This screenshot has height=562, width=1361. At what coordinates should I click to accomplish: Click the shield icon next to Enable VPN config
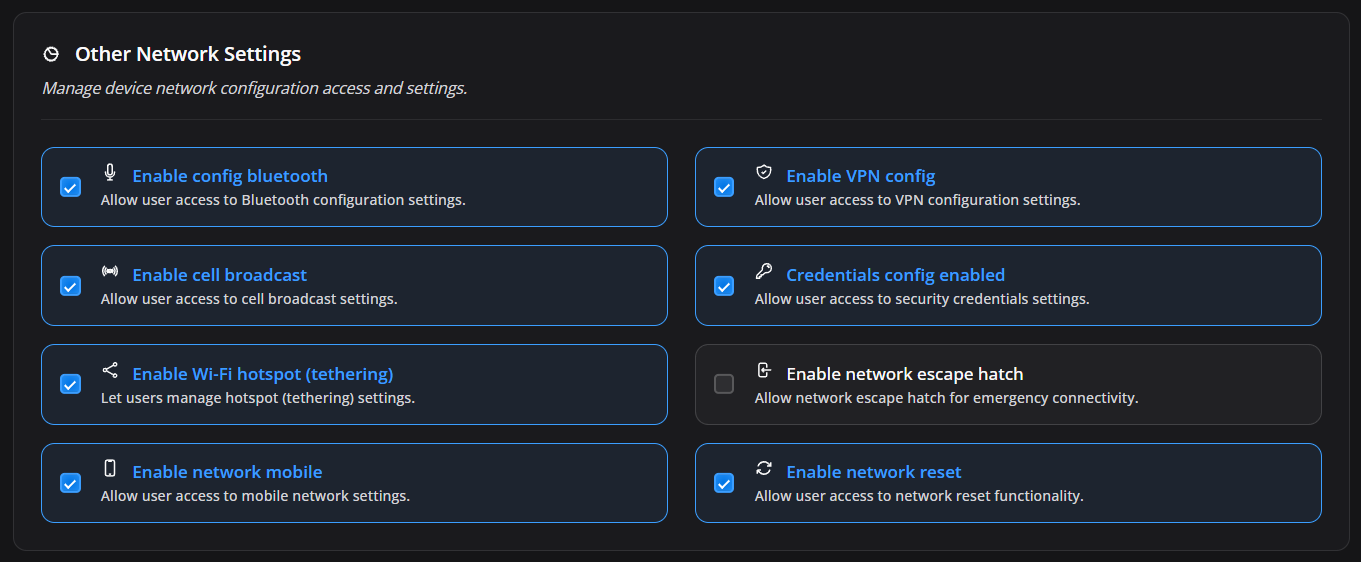(x=764, y=172)
